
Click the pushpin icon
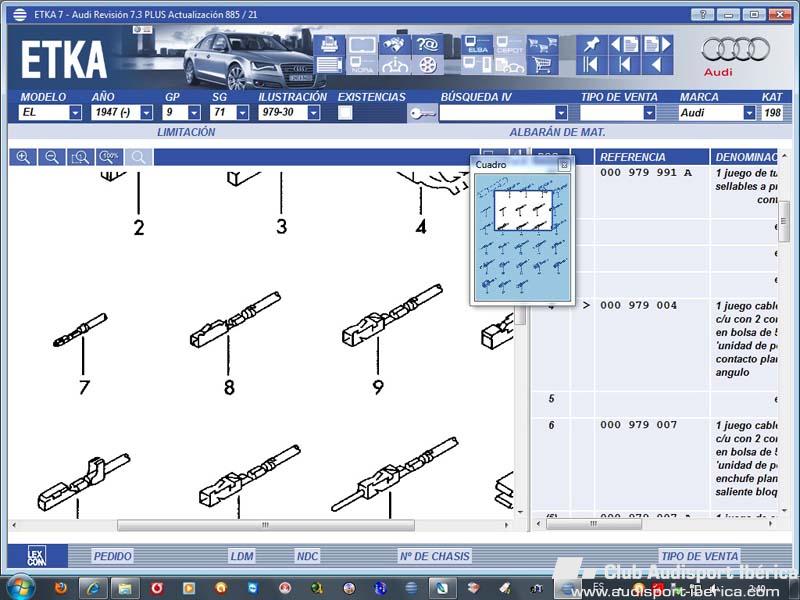tap(591, 45)
